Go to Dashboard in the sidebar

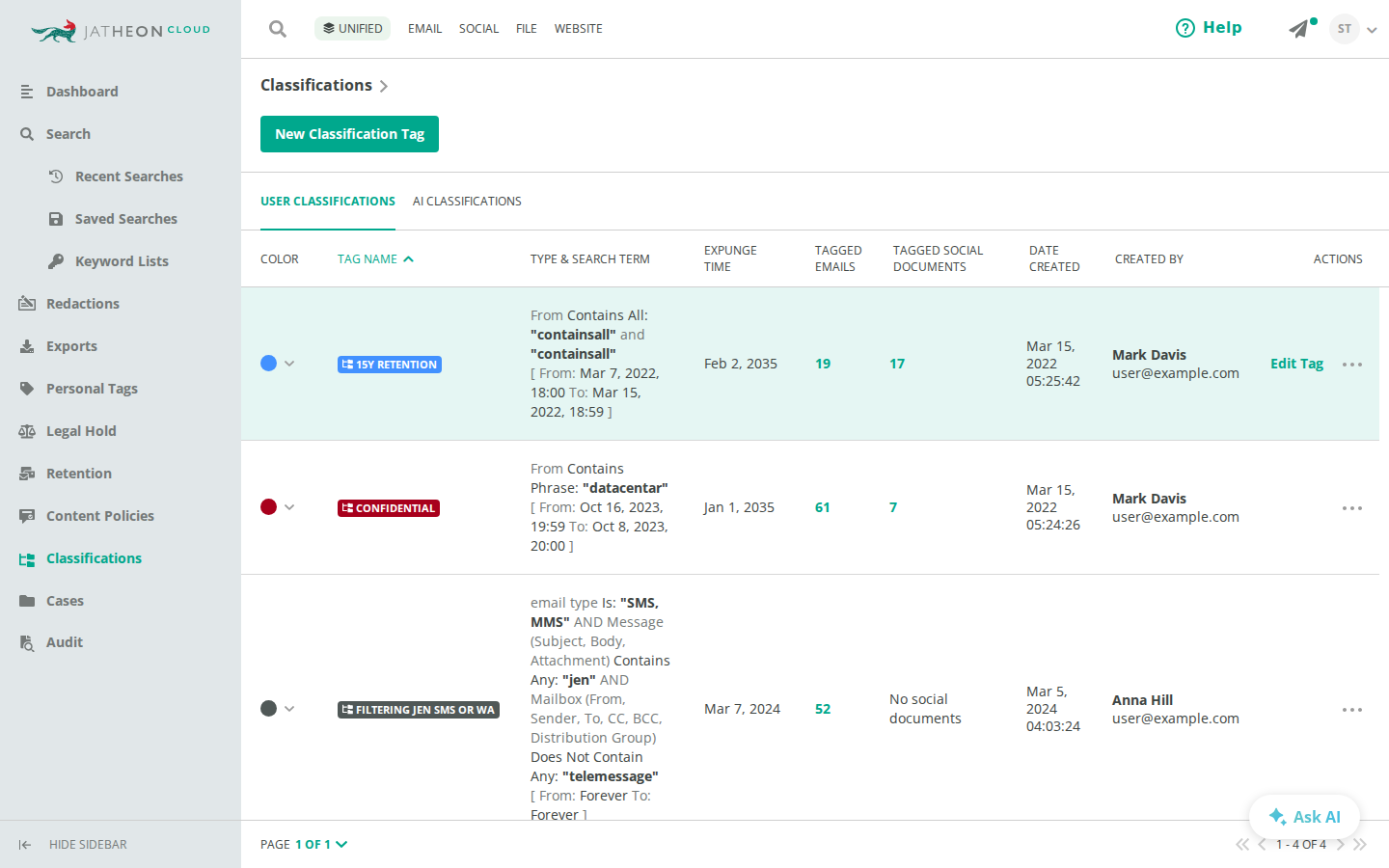(82, 92)
